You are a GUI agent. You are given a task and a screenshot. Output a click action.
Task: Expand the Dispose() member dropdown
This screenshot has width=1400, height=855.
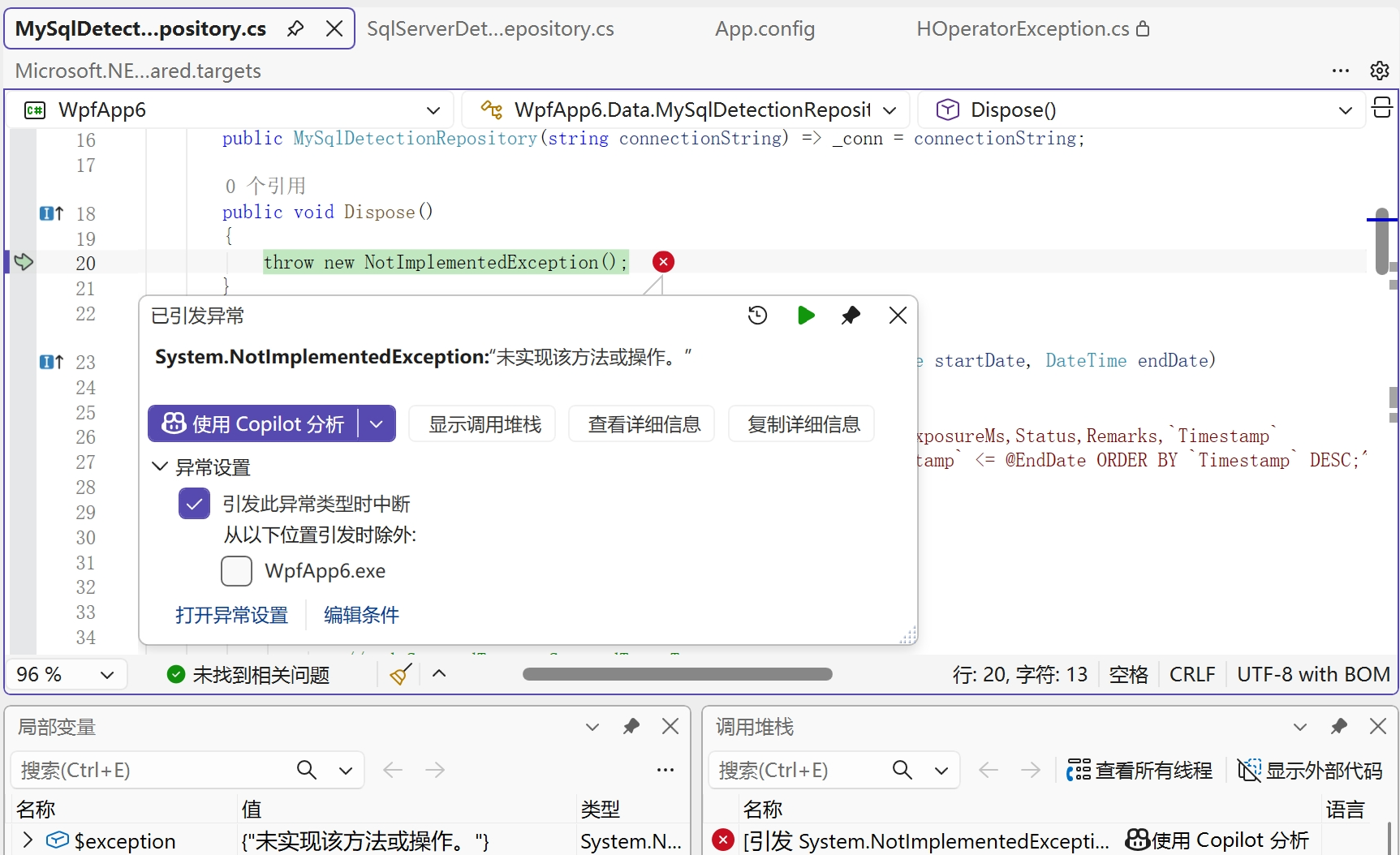(1345, 110)
